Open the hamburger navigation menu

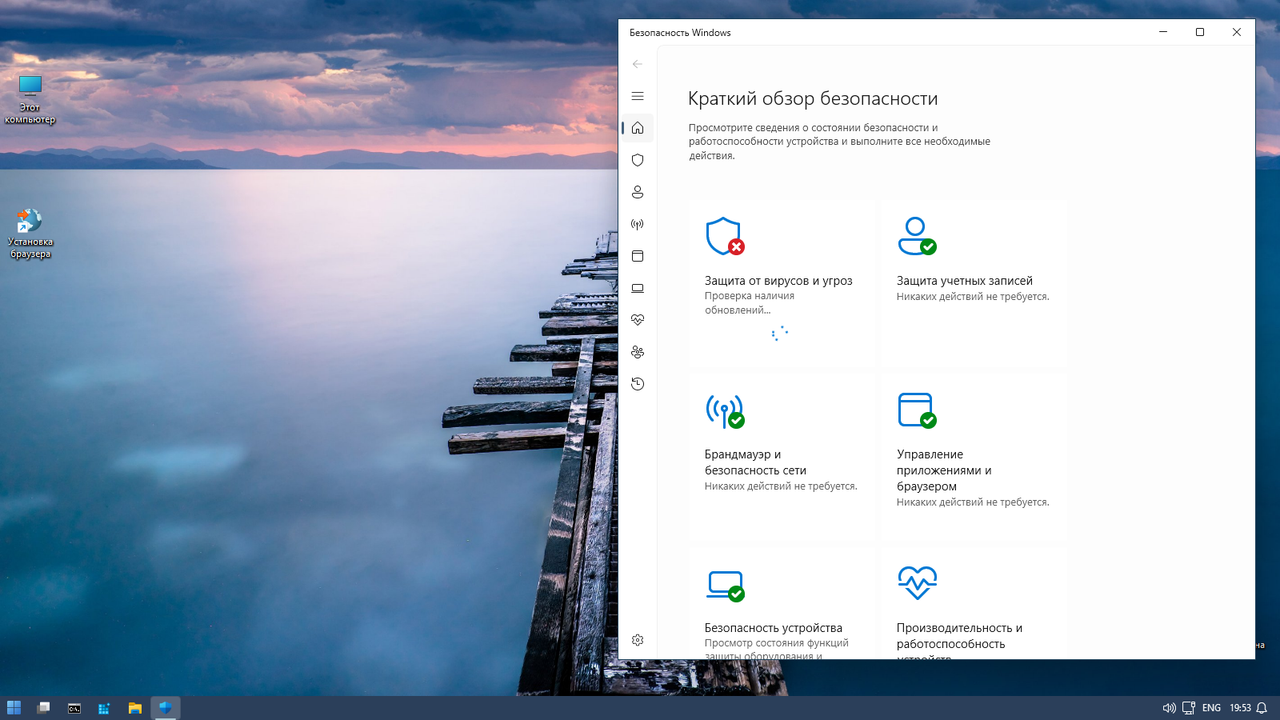point(637,96)
